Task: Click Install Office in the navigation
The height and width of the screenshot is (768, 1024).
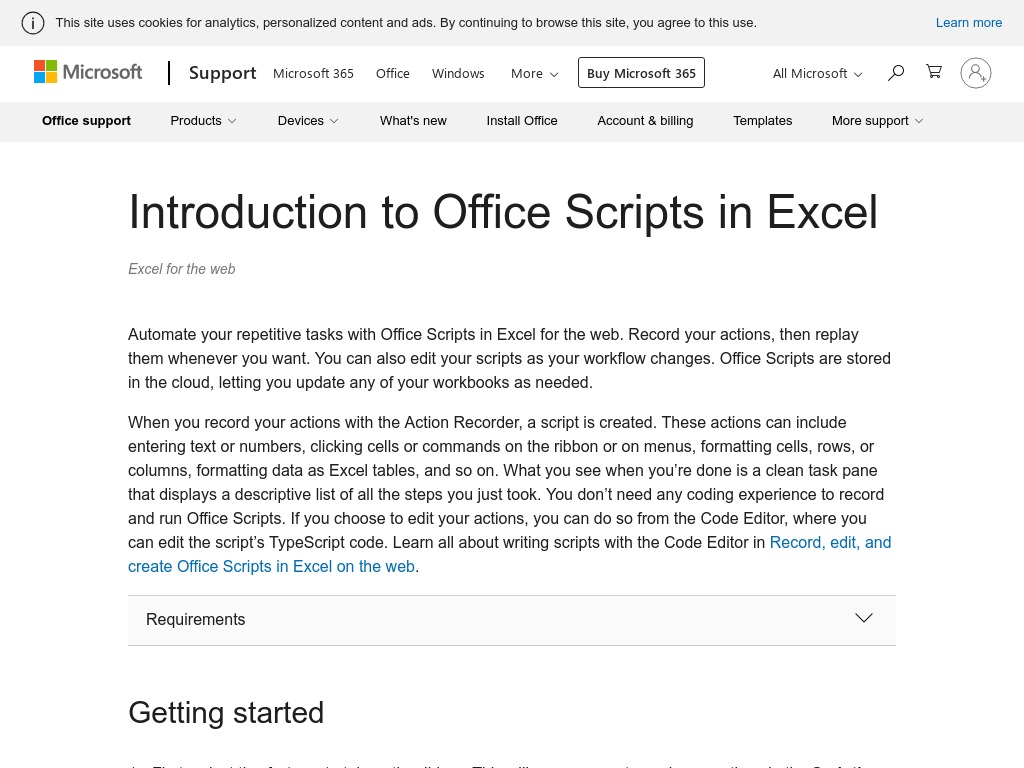Action: 522,121
